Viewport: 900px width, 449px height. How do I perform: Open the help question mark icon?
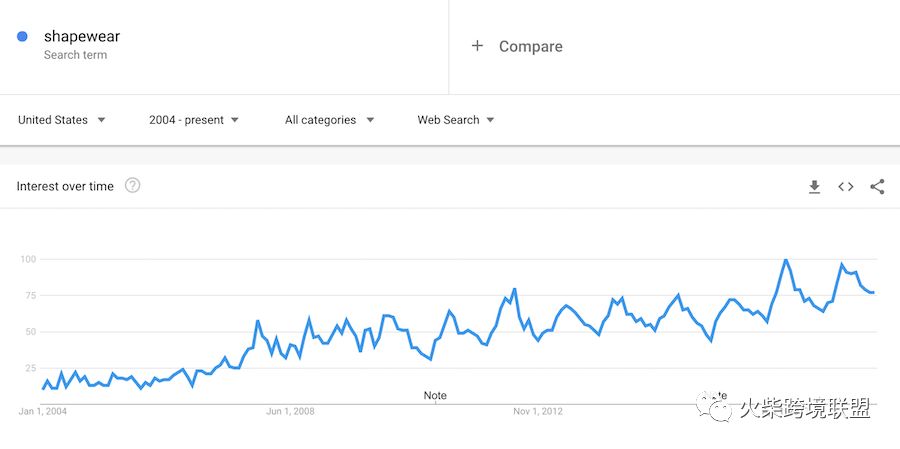[x=133, y=185]
